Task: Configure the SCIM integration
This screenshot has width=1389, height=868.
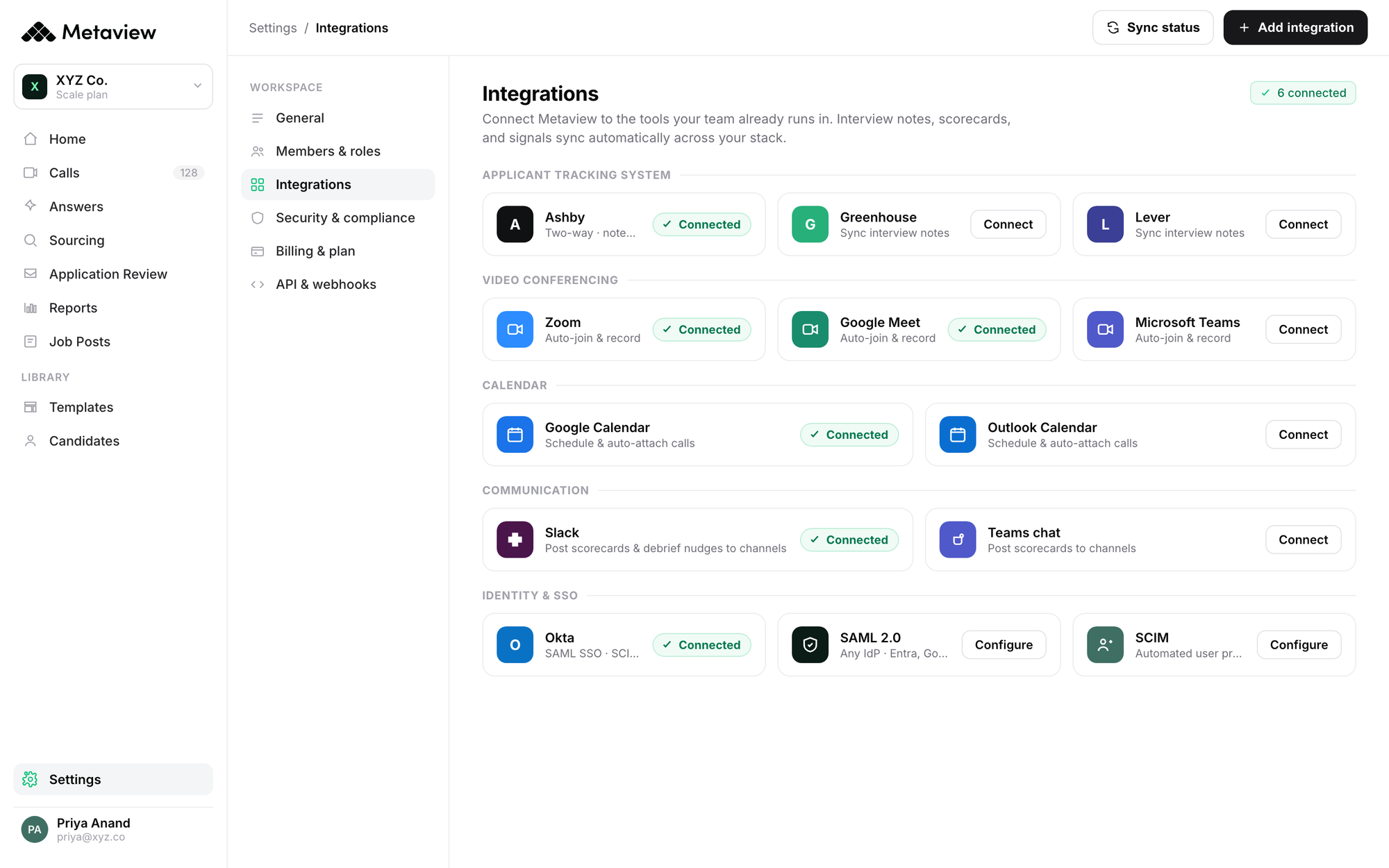Action: pos(1299,644)
